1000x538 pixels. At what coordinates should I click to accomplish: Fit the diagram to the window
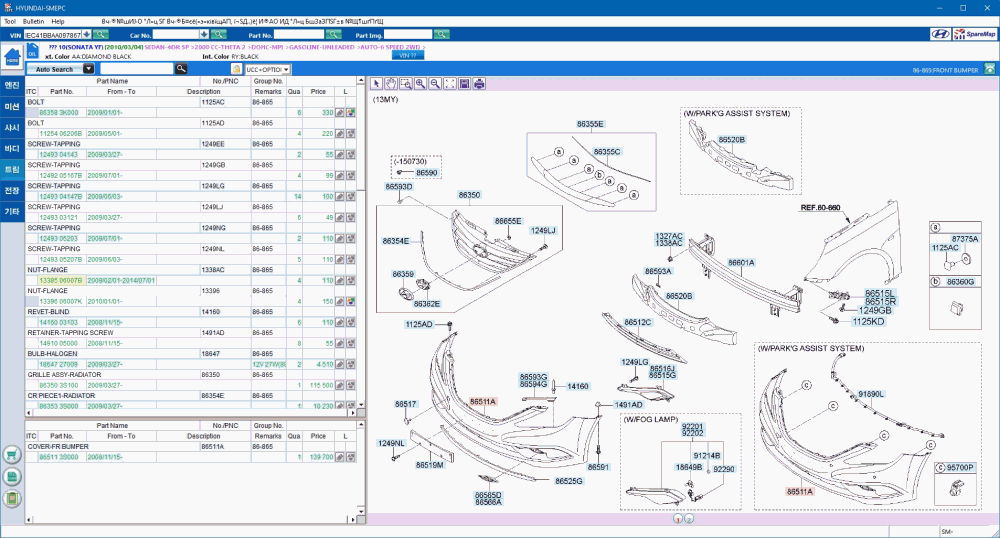point(450,84)
